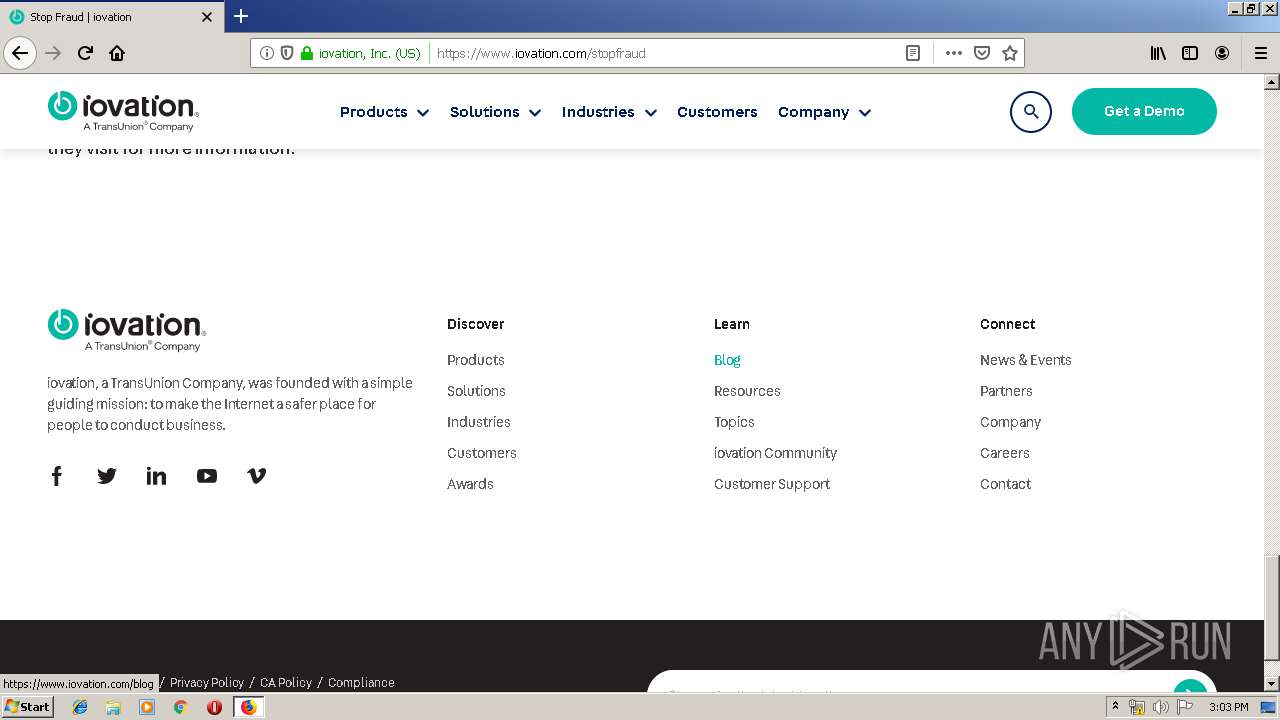Open iovation Twitter profile icon
Image resolution: width=1280 pixels, height=720 pixels.
point(107,476)
